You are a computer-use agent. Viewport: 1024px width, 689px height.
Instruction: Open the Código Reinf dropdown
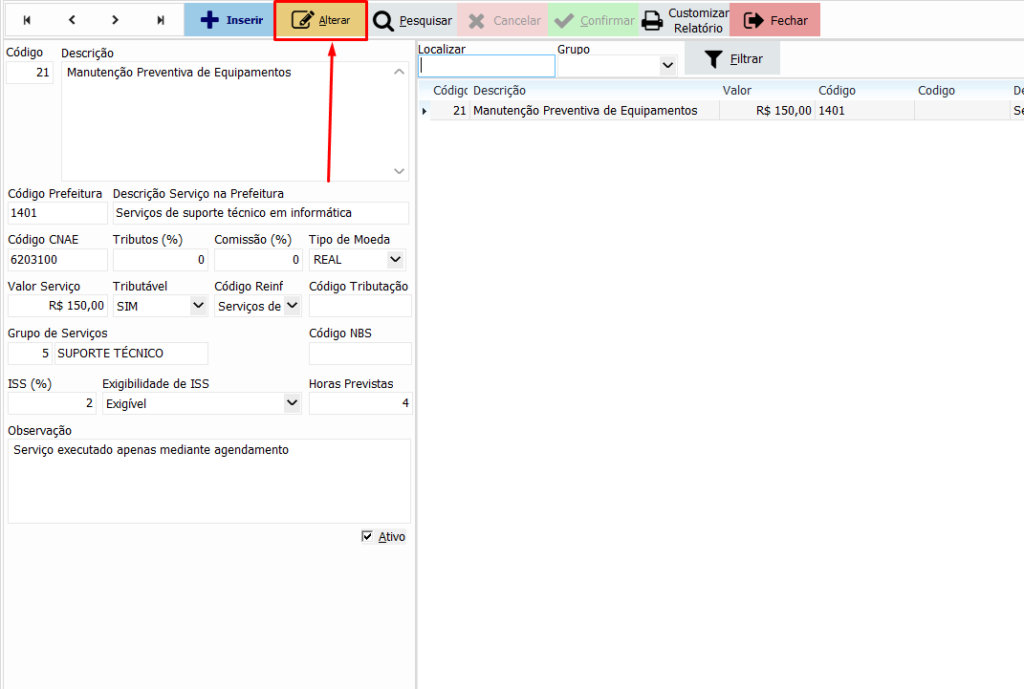tap(291, 306)
